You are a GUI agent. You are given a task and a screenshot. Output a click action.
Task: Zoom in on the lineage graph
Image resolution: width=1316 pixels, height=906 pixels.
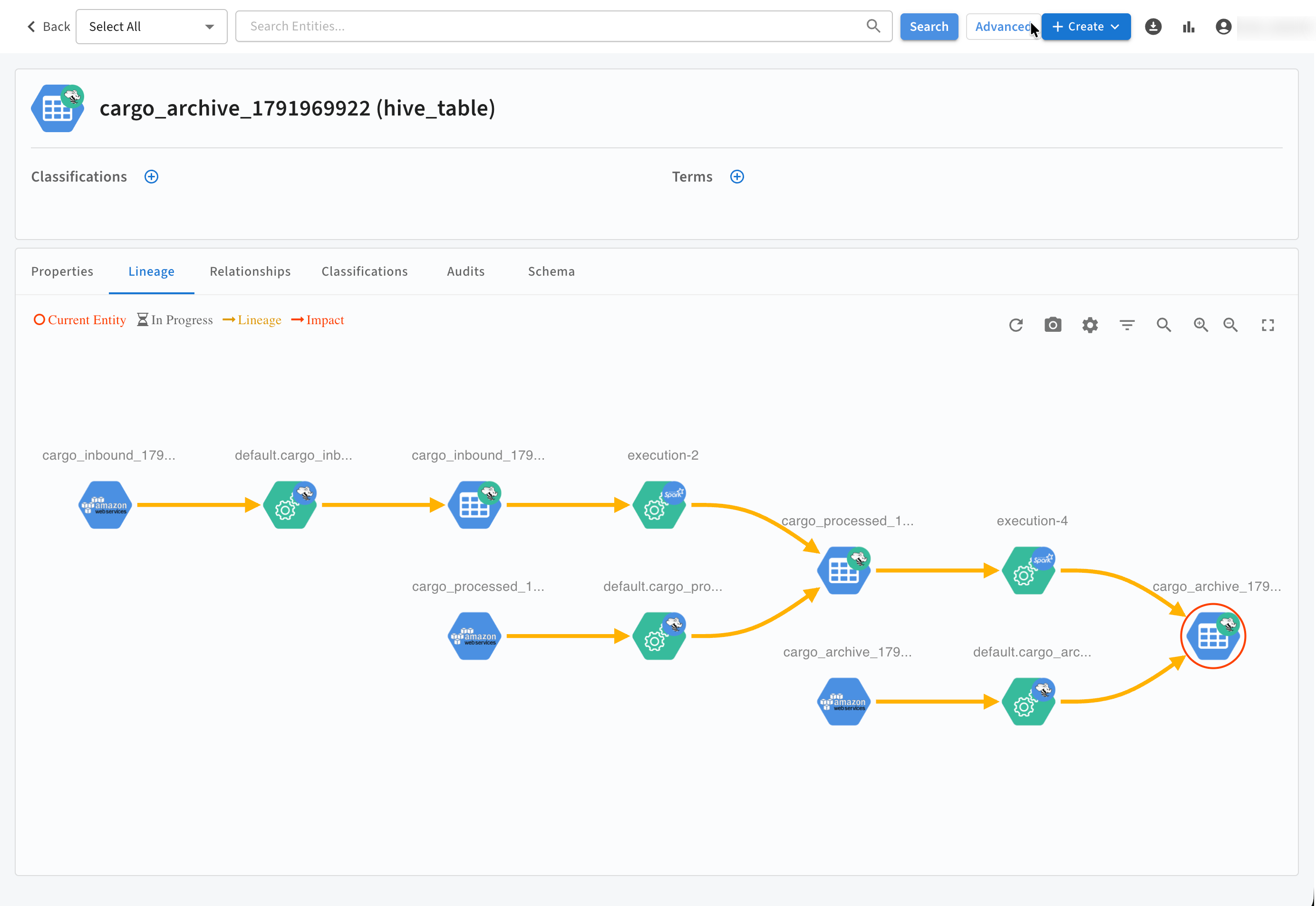tap(1200, 325)
